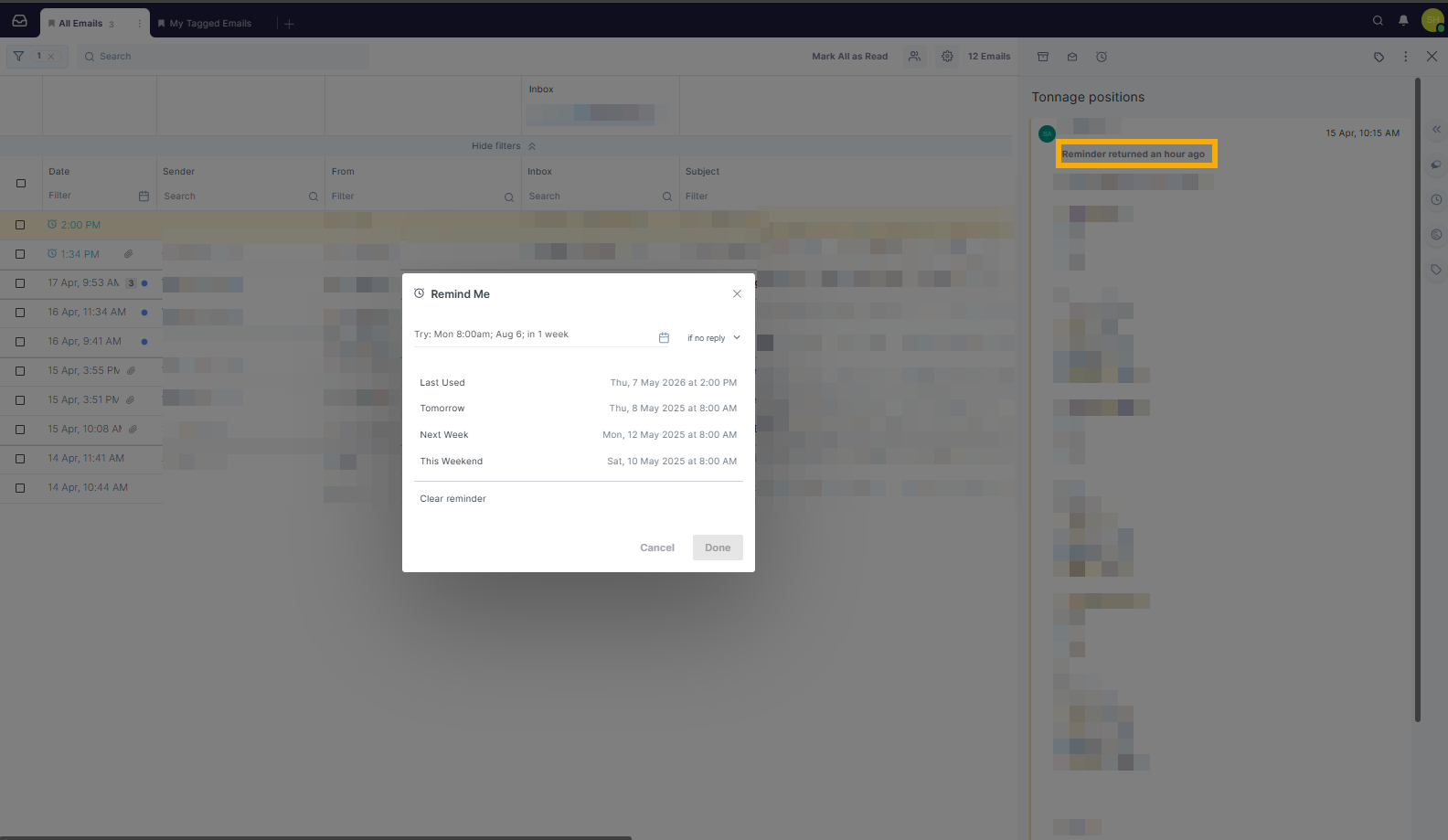Tick checkbox for 17 Apr, 9:53 AM email
The image size is (1448, 840).
(x=20, y=283)
